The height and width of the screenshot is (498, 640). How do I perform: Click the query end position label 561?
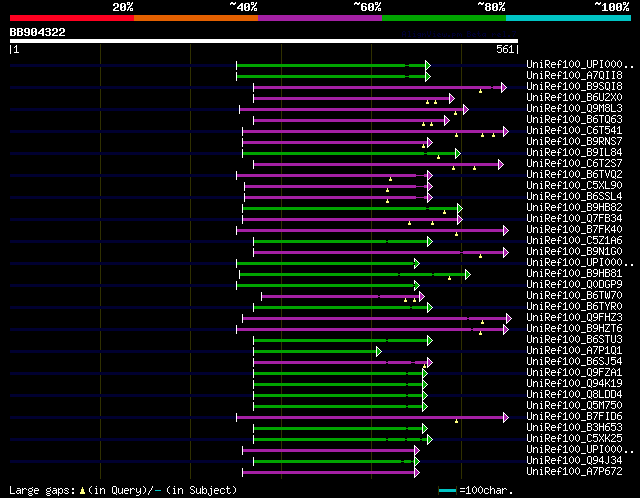click(x=505, y=49)
